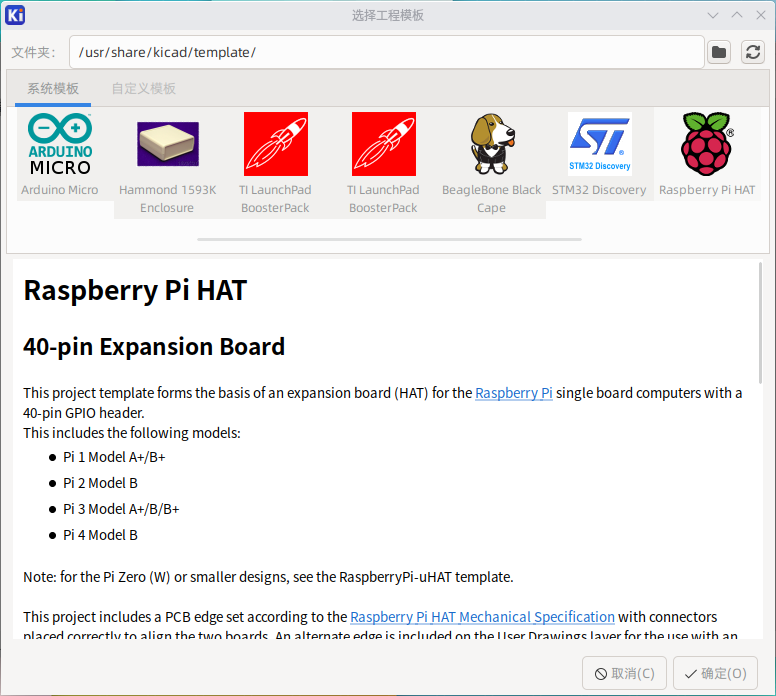Click the description pane vertical scrollbar

click(760, 320)
